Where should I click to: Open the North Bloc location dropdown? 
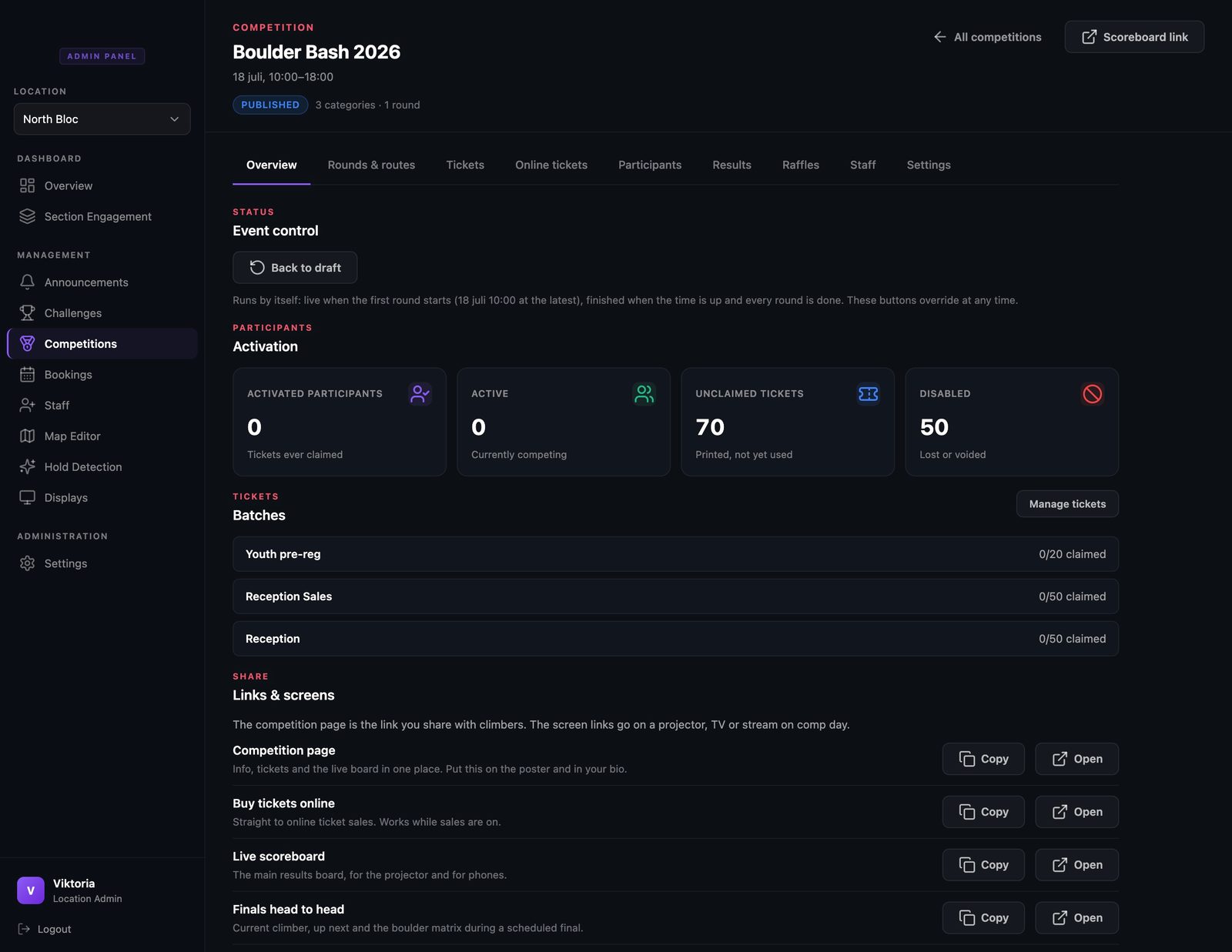point(102,119)
